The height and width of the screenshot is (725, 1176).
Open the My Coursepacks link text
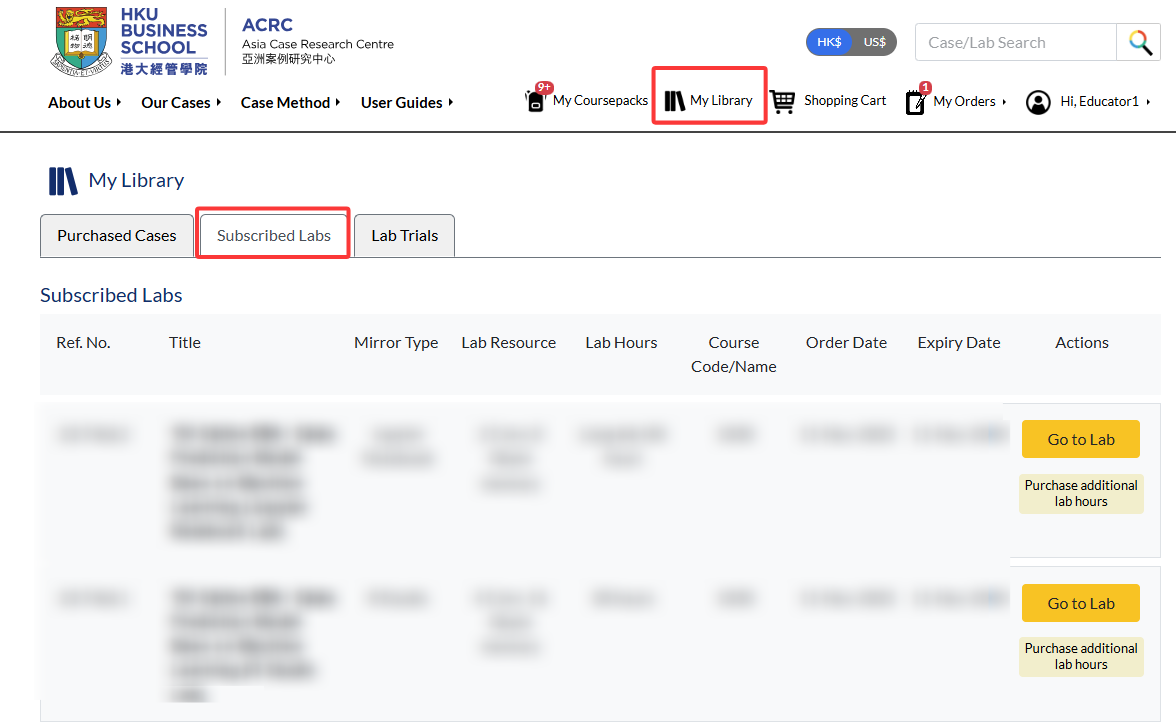(x=600, y=100)
